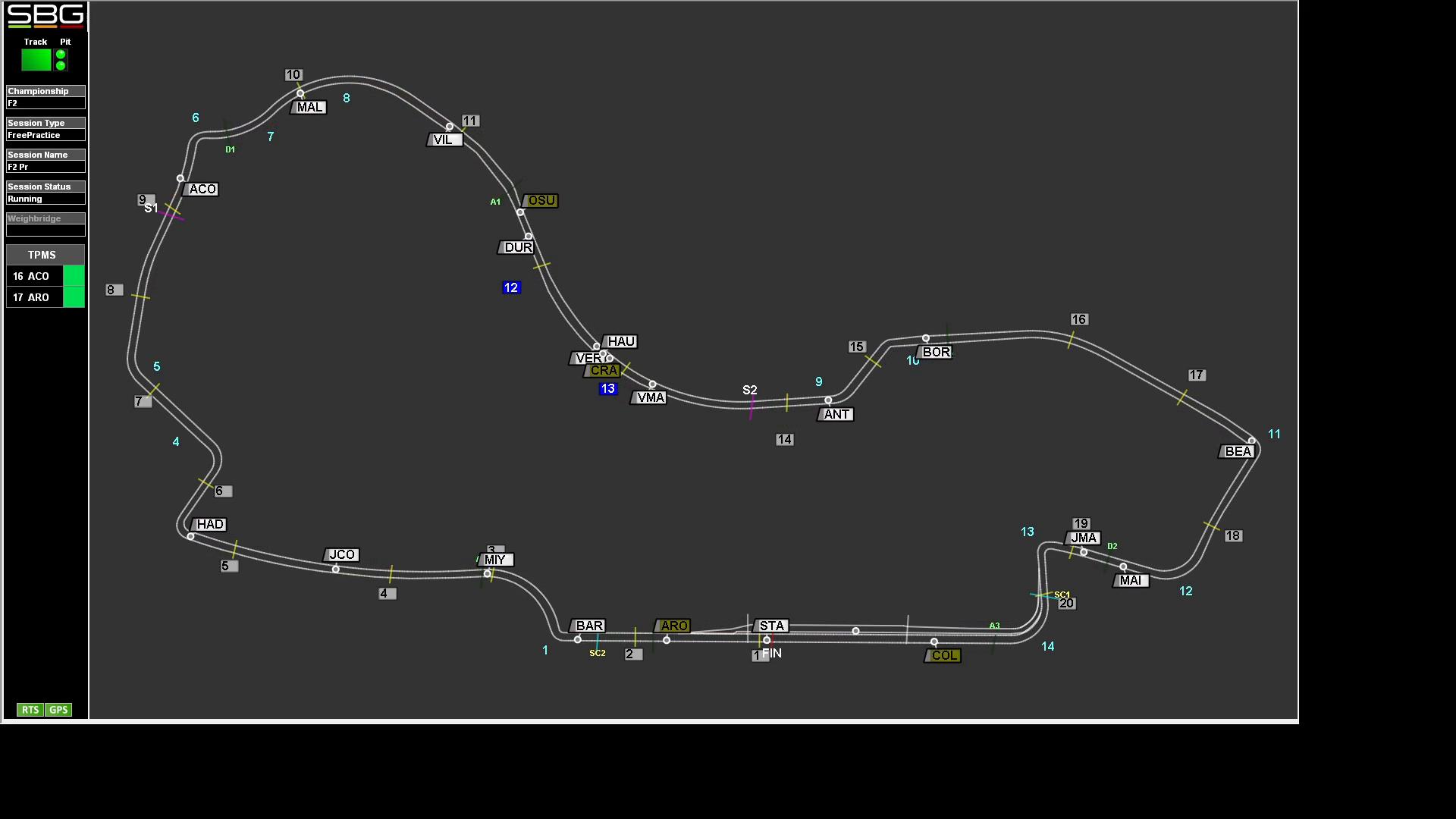Click the SBG logo

point(45,16)
